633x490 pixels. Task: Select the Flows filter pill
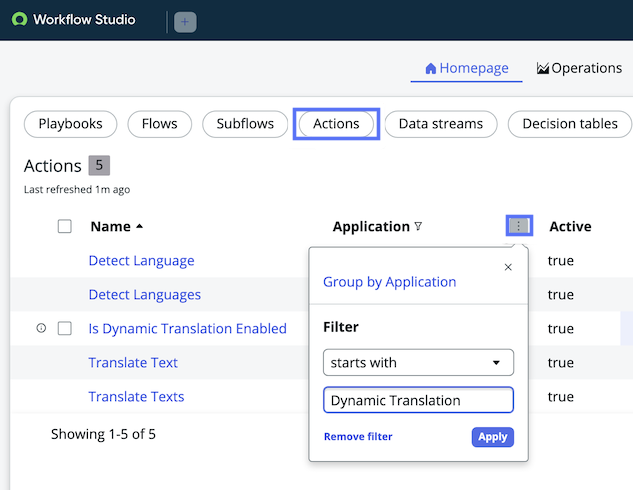159,124
